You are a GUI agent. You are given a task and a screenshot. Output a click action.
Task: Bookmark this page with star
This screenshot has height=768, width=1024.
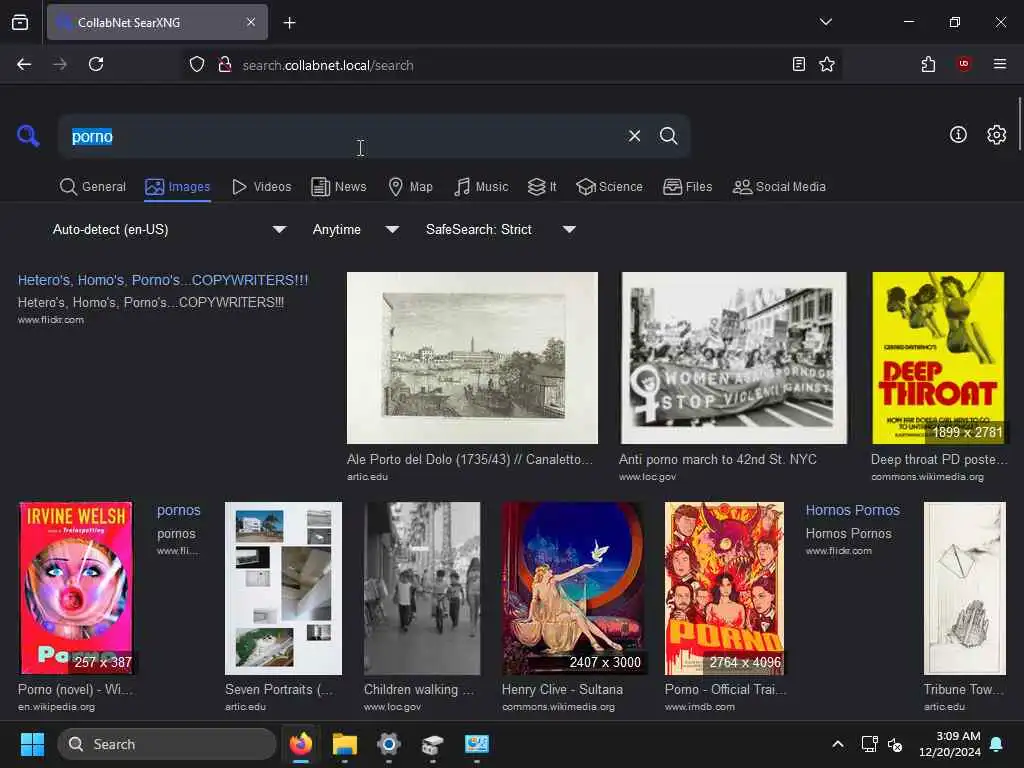[x=827, y=64]
